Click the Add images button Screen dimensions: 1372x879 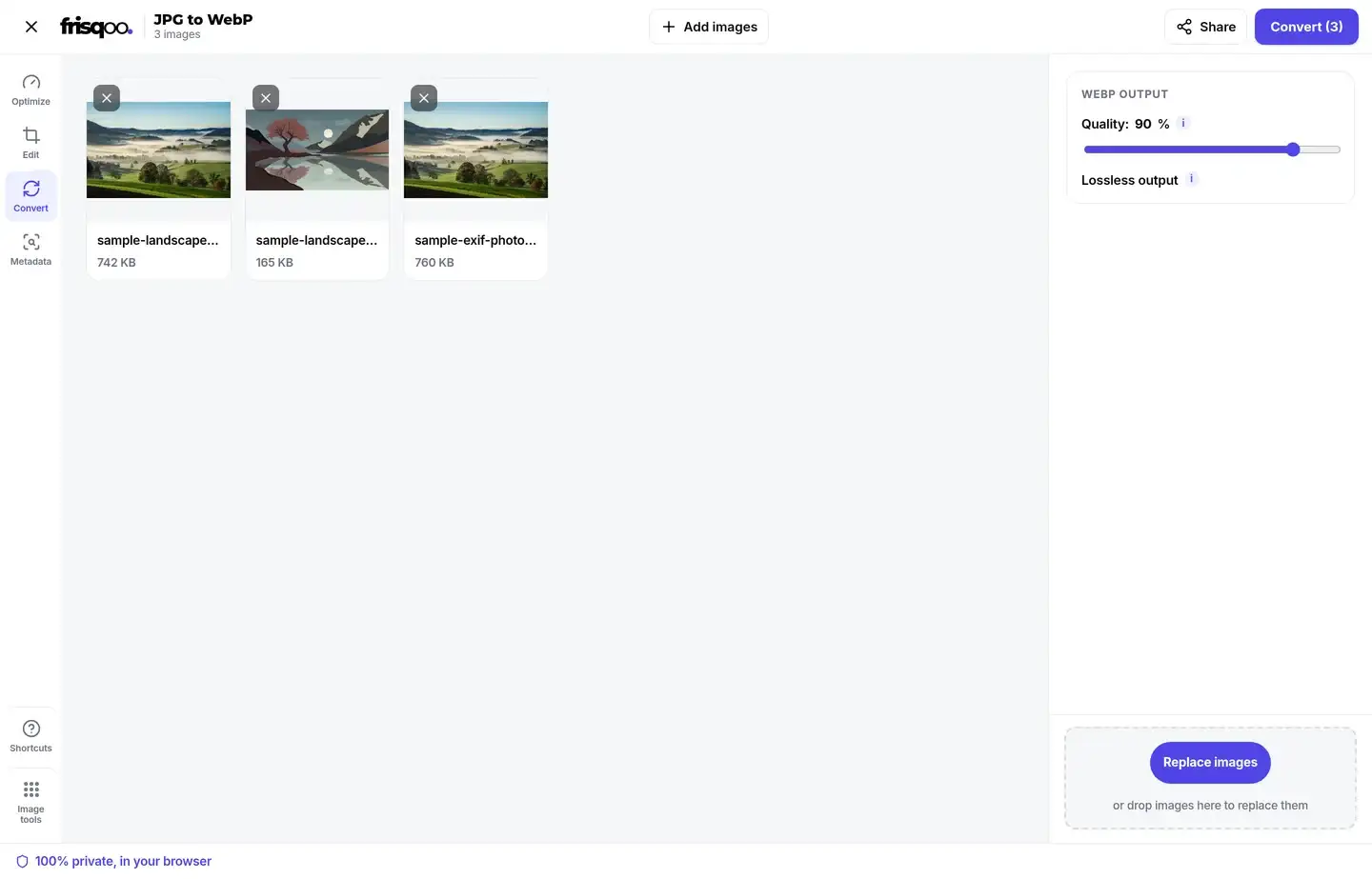pyautogui.click(x=709, y=27)
